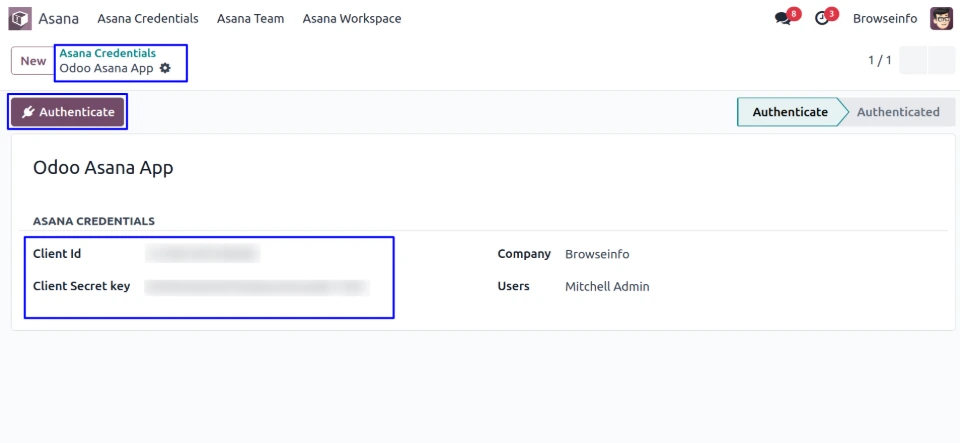Open the Odoo apps home icon
This screenshot has width=960, height=443.
[x=20, y=18]
